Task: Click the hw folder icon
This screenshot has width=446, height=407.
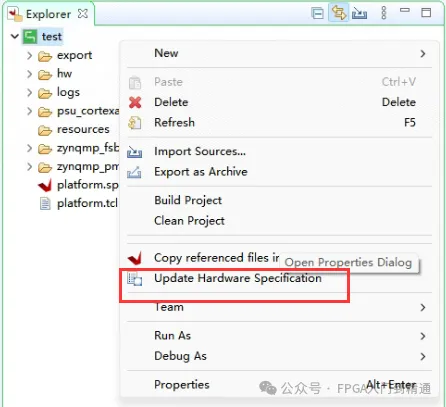Action: pyautogui.click(x=45, y=75)
